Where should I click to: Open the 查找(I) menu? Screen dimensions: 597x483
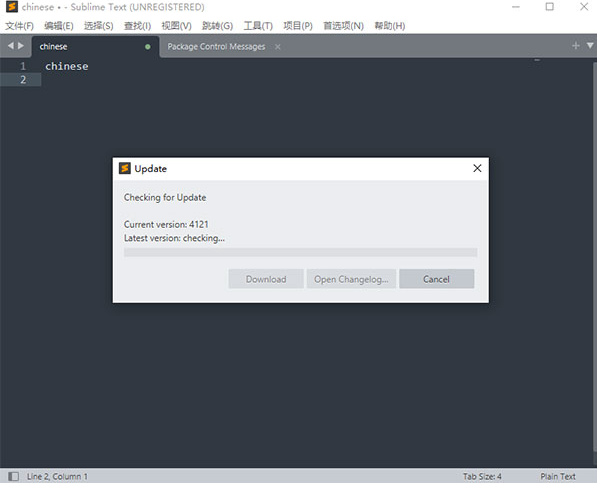click(x=137, y=26)
